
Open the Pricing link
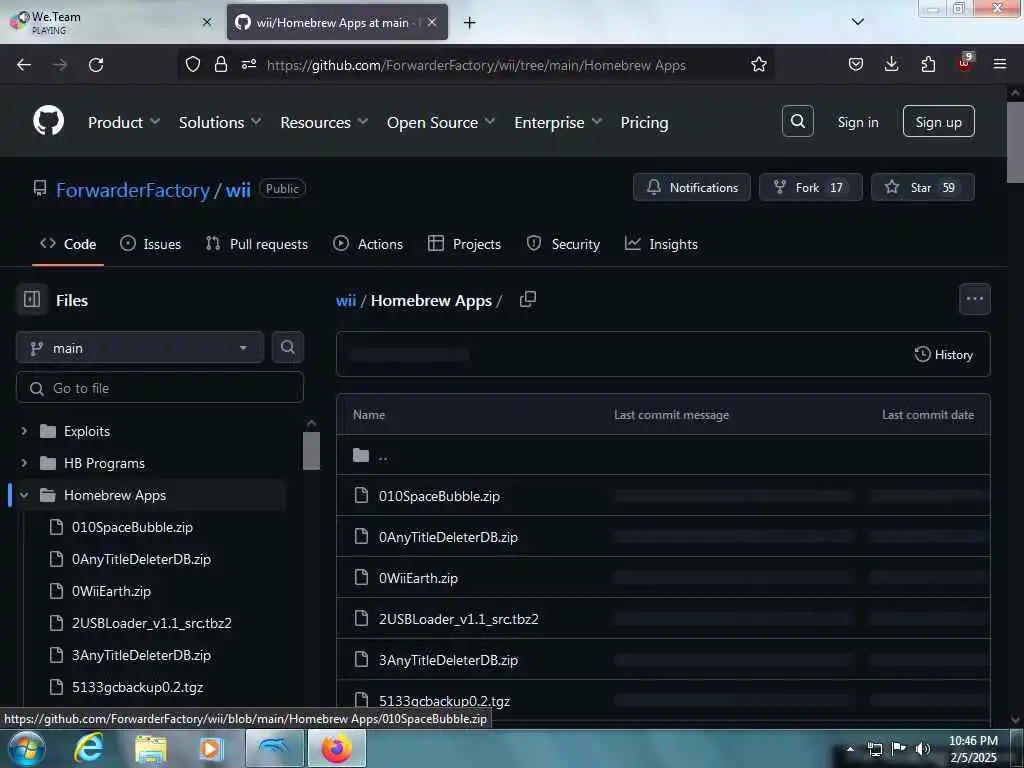644,122
